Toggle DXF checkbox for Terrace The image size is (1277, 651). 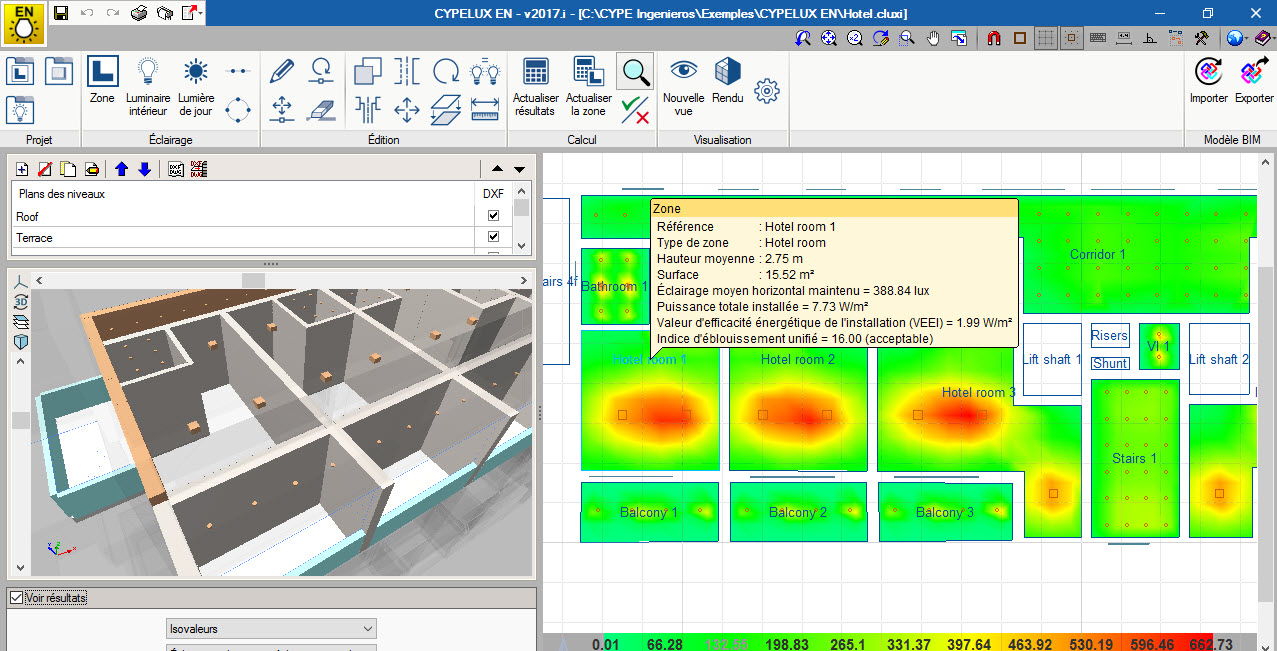tap(493, 237)
